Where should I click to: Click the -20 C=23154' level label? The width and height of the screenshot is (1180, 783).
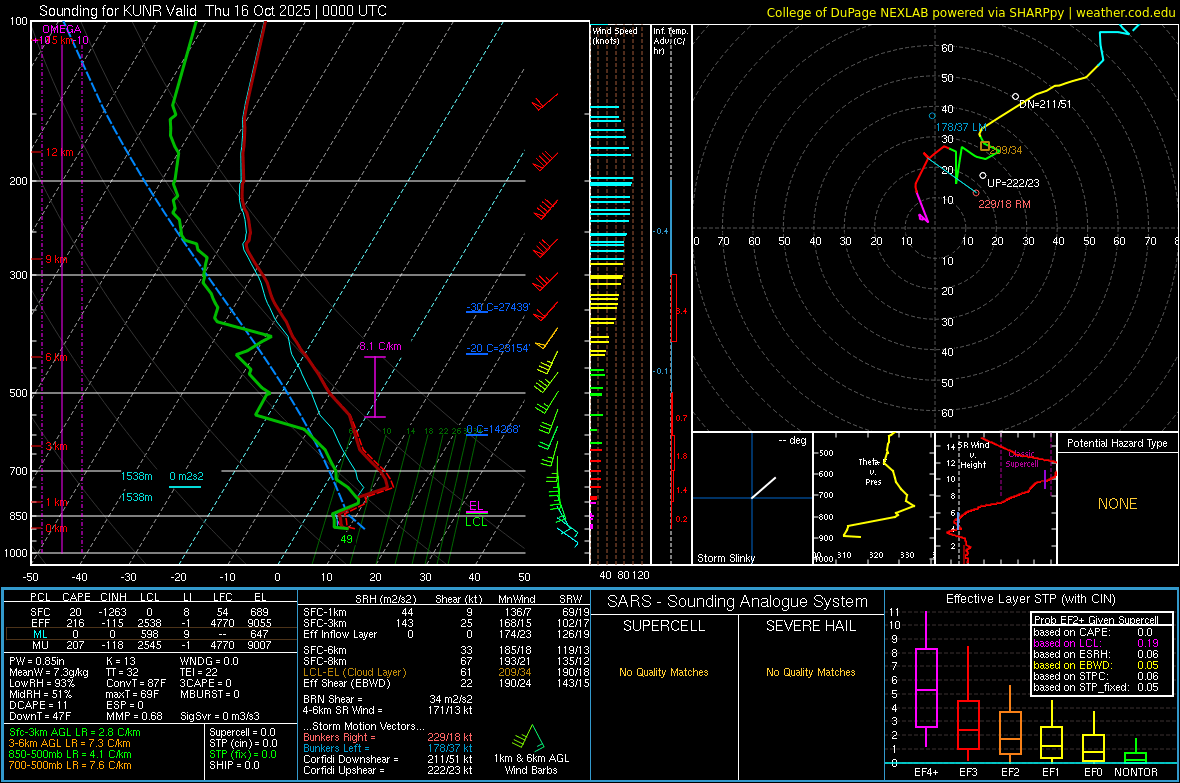coord(497,348)
